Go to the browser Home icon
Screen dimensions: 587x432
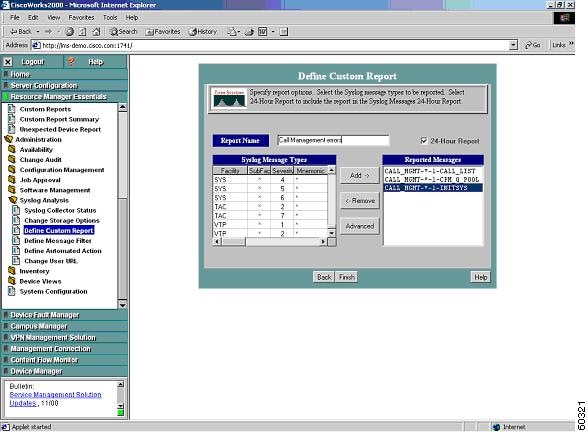[x=96, y=32]
